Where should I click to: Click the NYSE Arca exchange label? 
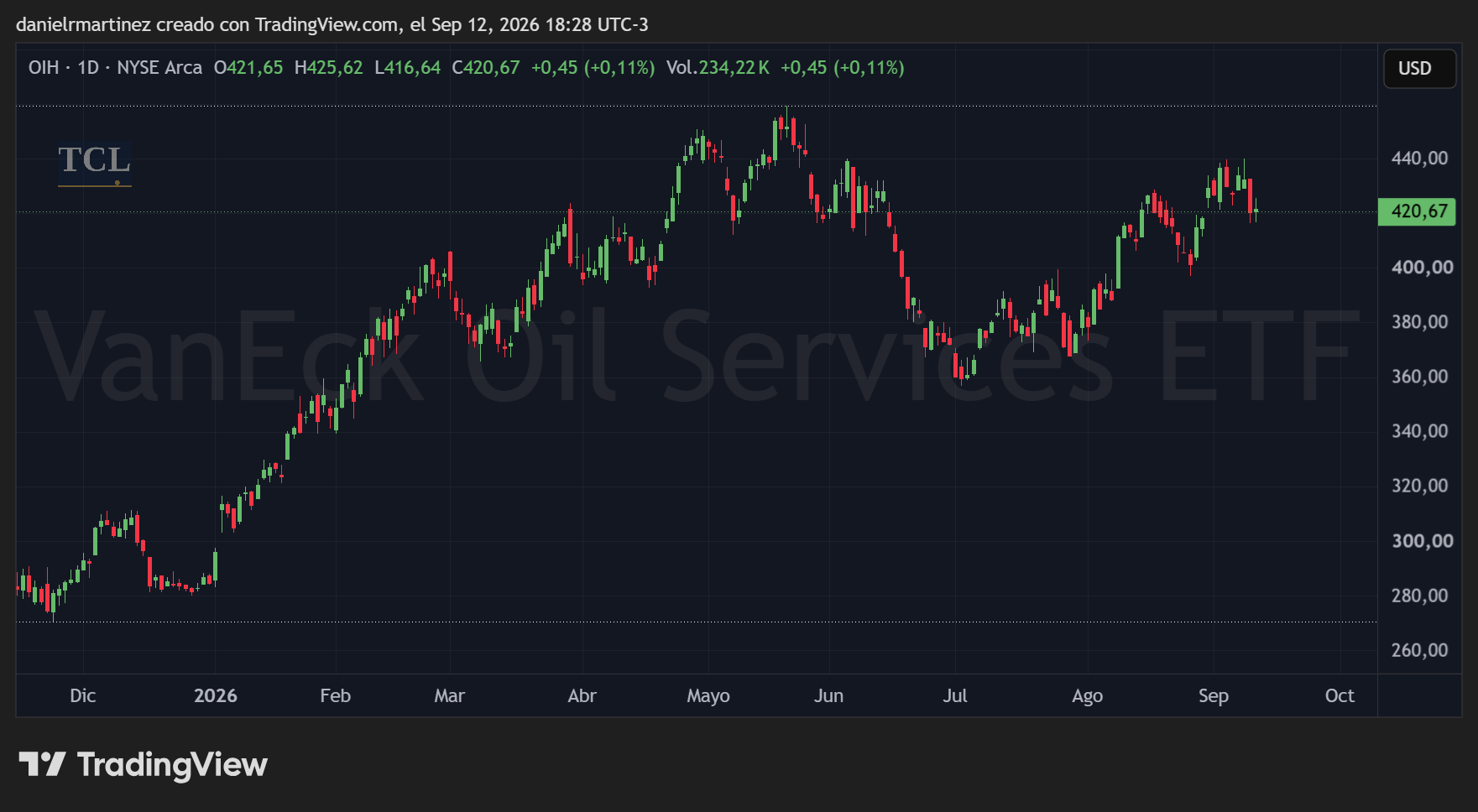pyautogui.click(x=159, y=68)
